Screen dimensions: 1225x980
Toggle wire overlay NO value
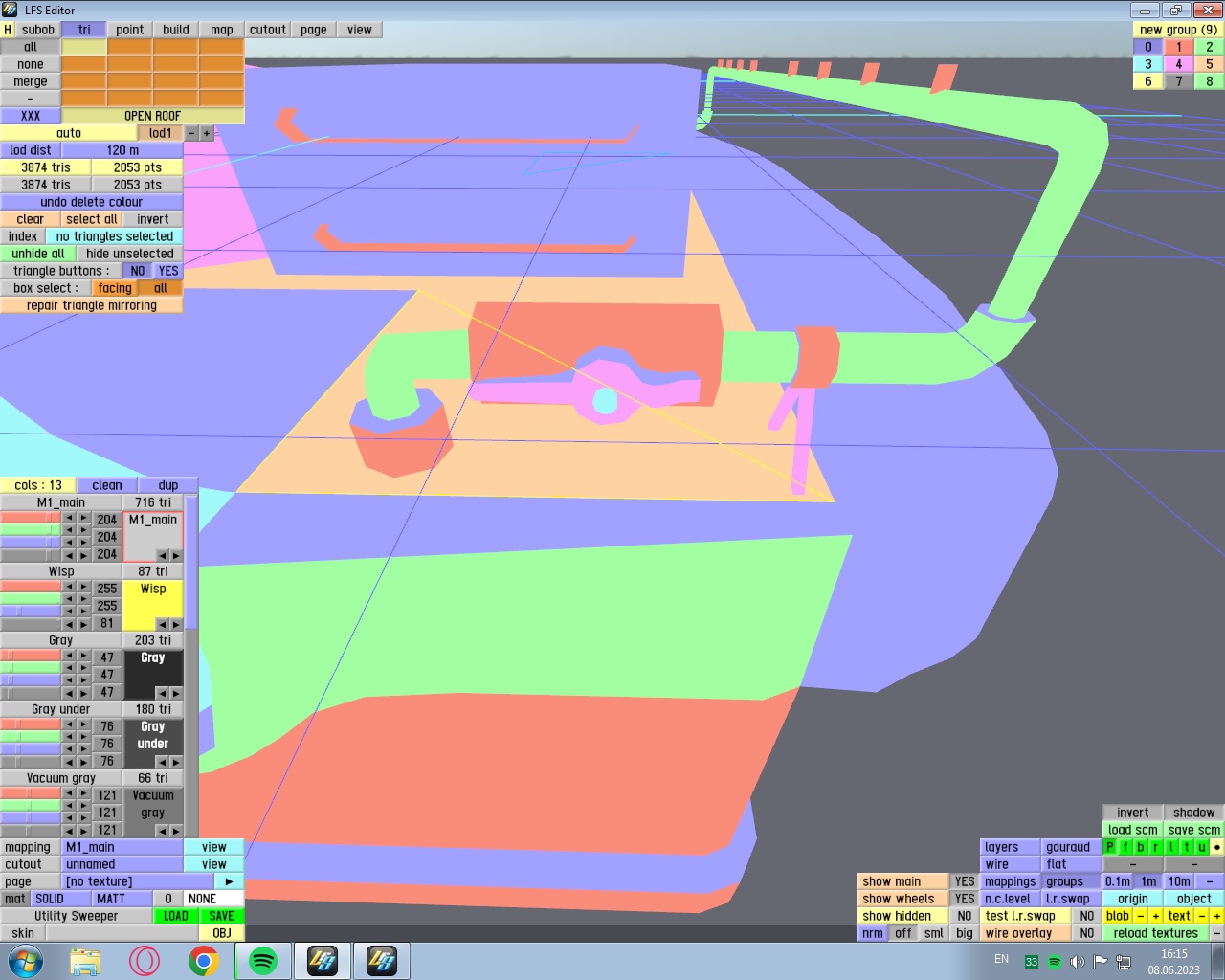click(1087, 933)
